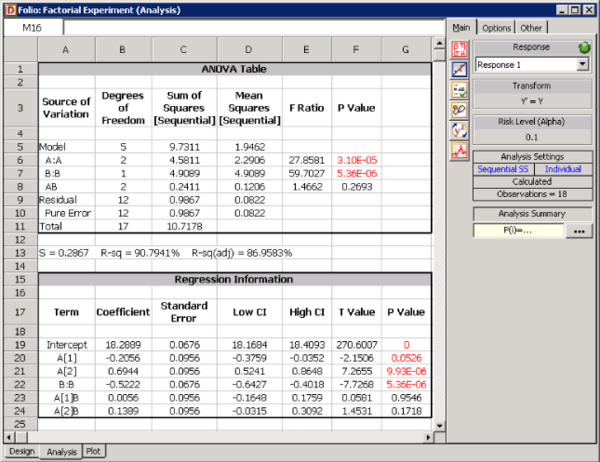Viewport: 600px width, 462px height.
Task: Click the Observations = 18 field
Action: coord(532,194)
